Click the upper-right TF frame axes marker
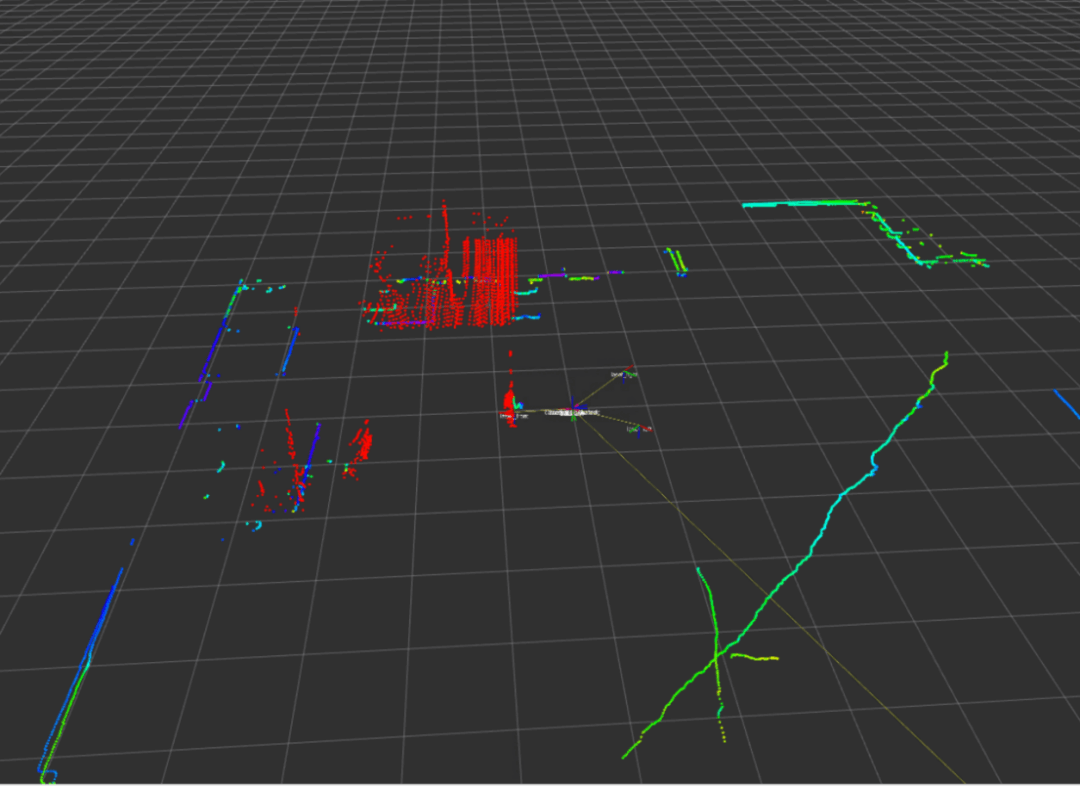This screenshot has height=786, width=1080. (624, 375)
